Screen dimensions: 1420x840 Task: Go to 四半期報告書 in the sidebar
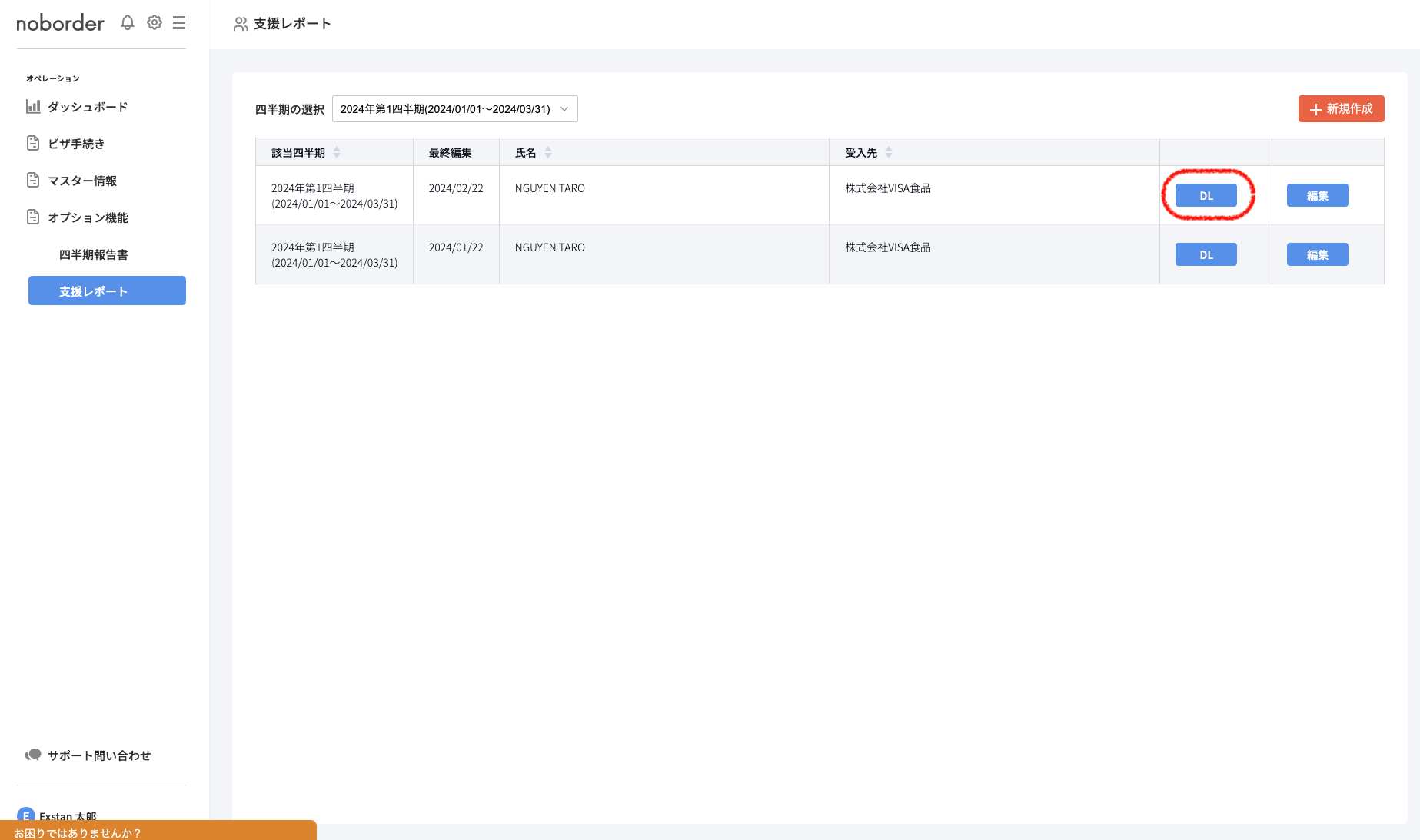coord(94,254)
